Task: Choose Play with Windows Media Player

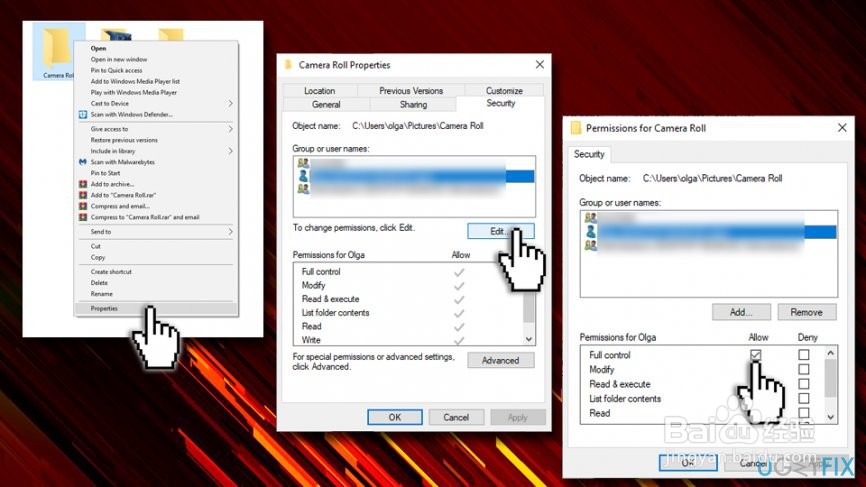Action: [134, 92]
